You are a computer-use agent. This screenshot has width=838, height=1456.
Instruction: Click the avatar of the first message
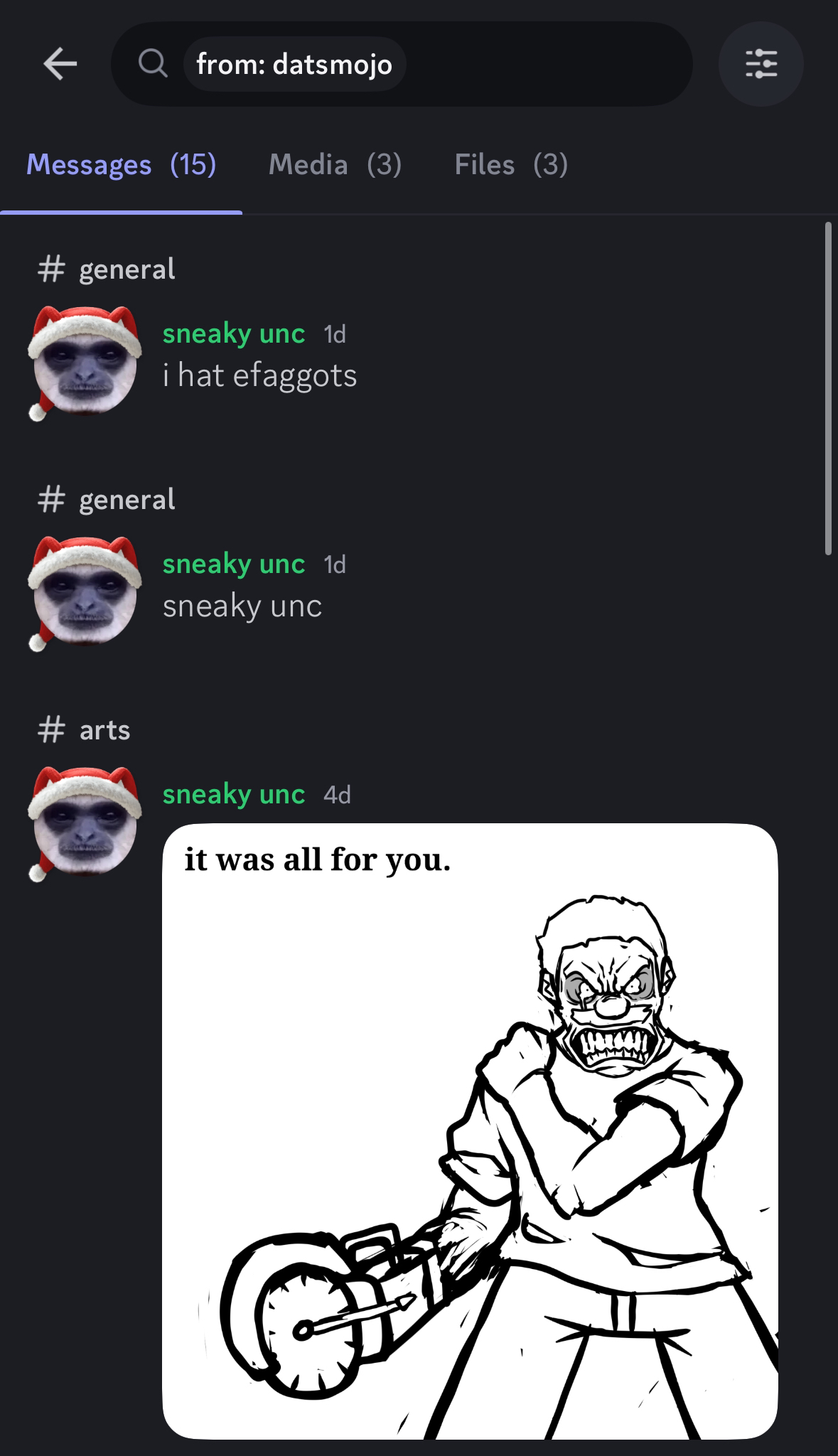(x=84, y=363)
